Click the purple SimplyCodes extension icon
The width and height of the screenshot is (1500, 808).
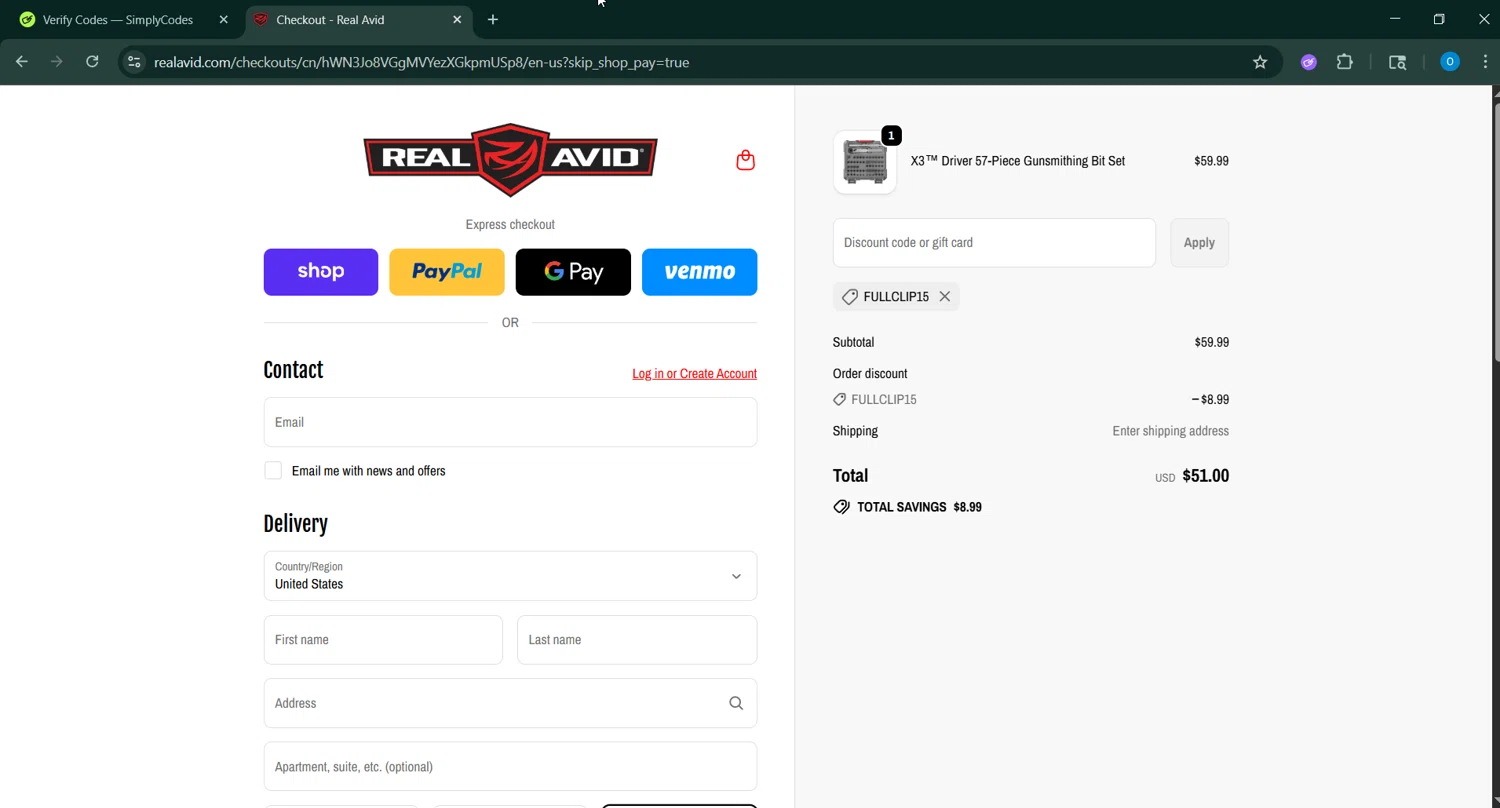coord(1308,62)
